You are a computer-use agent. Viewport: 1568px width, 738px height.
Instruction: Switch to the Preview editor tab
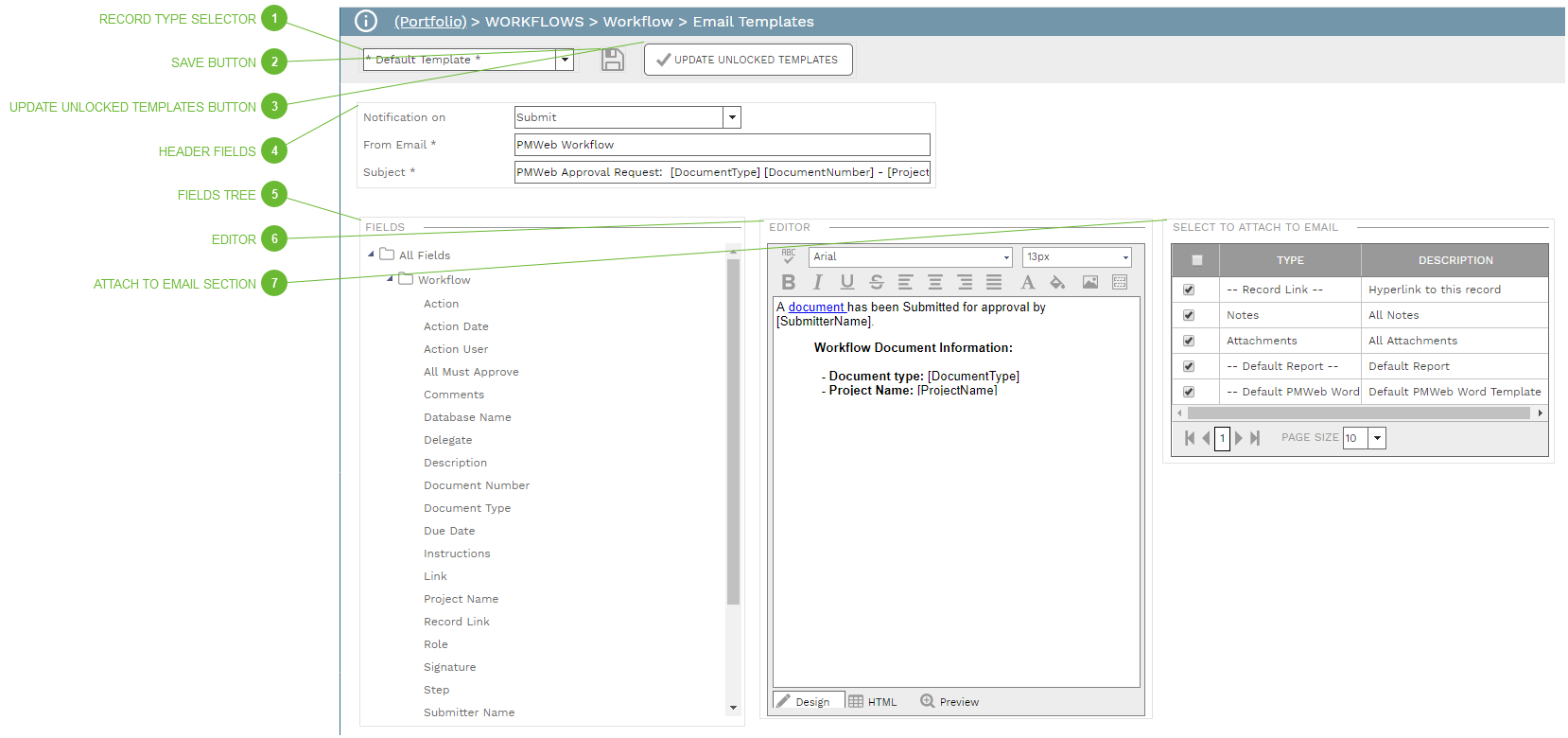950,702
